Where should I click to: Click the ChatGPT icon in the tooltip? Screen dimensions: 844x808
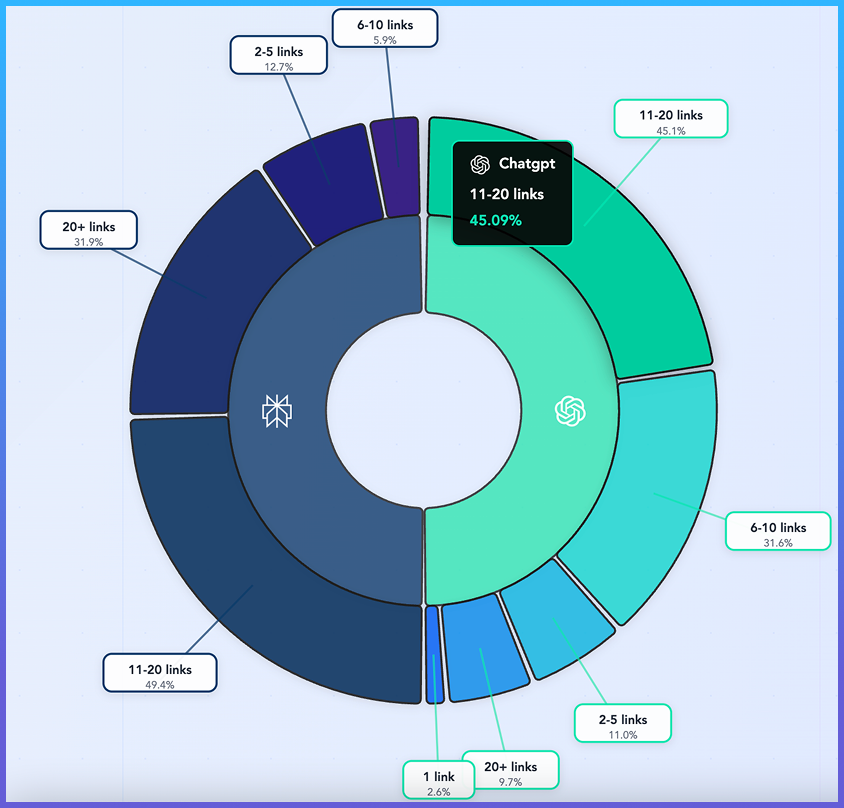[x=480, y=164]
